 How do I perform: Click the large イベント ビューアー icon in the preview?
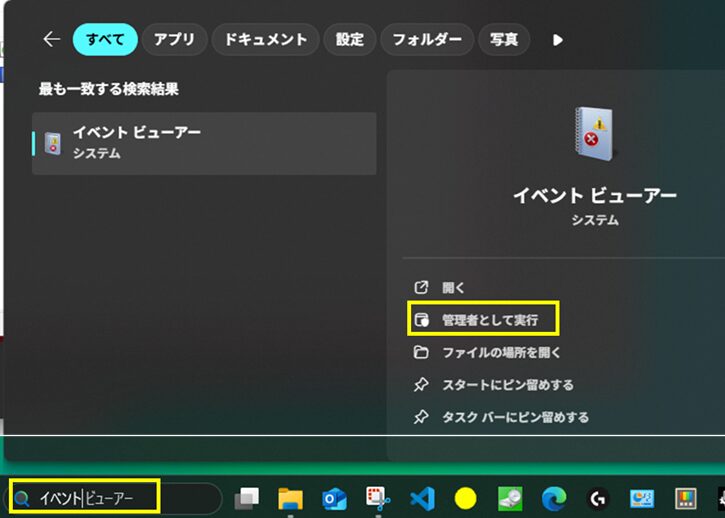point(594,133)
